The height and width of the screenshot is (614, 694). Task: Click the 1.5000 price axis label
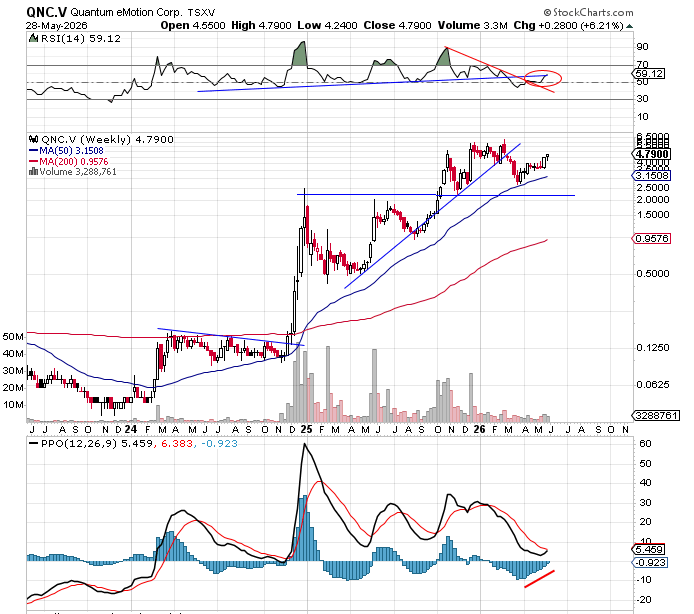653,215
